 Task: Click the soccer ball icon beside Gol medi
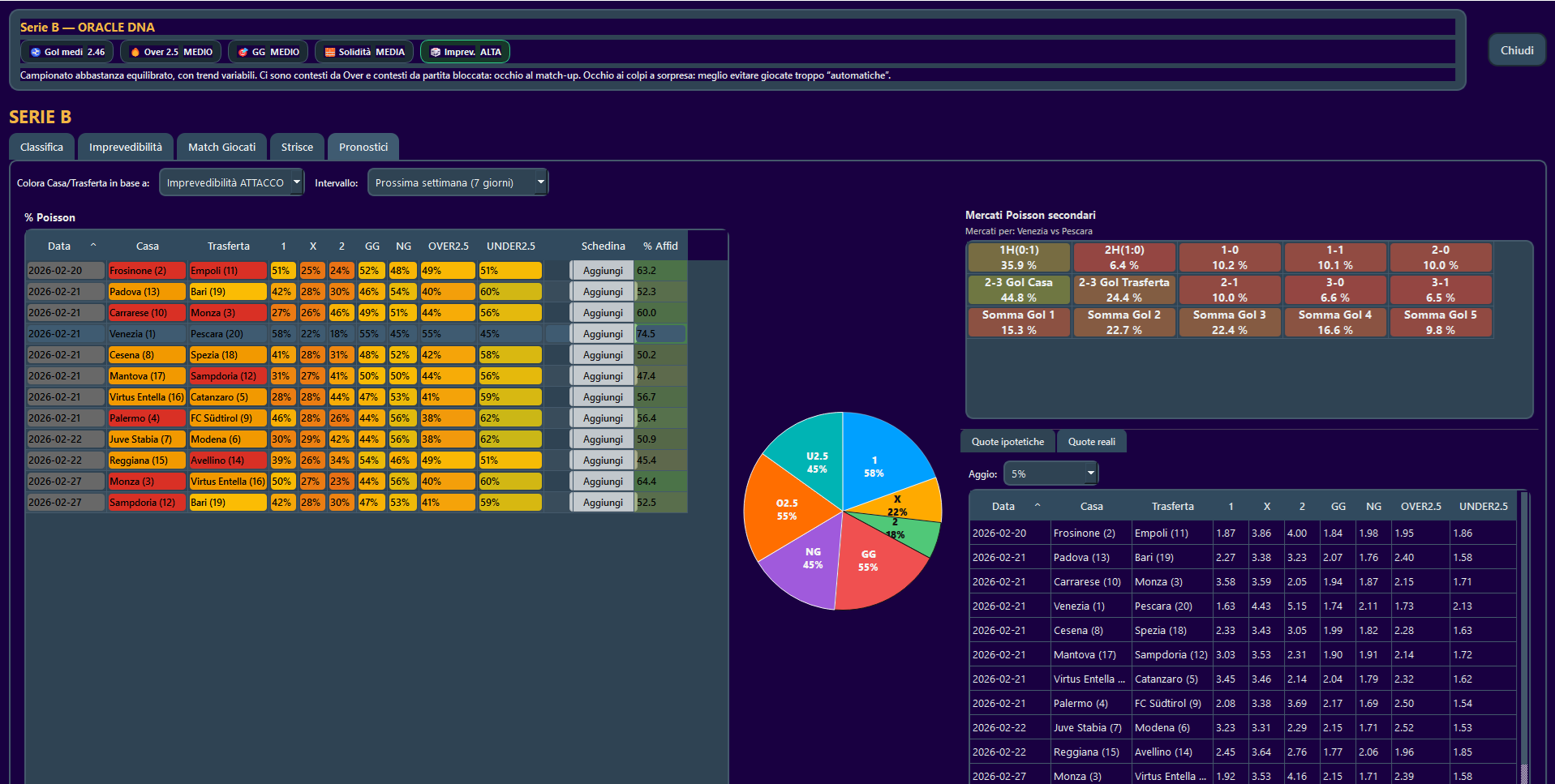tap(36, 52)
